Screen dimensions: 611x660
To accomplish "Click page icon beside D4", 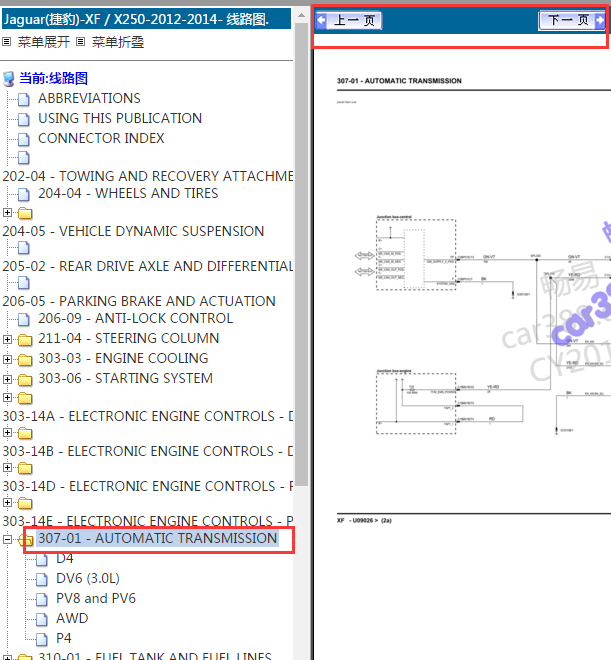I will click(42, 559).
